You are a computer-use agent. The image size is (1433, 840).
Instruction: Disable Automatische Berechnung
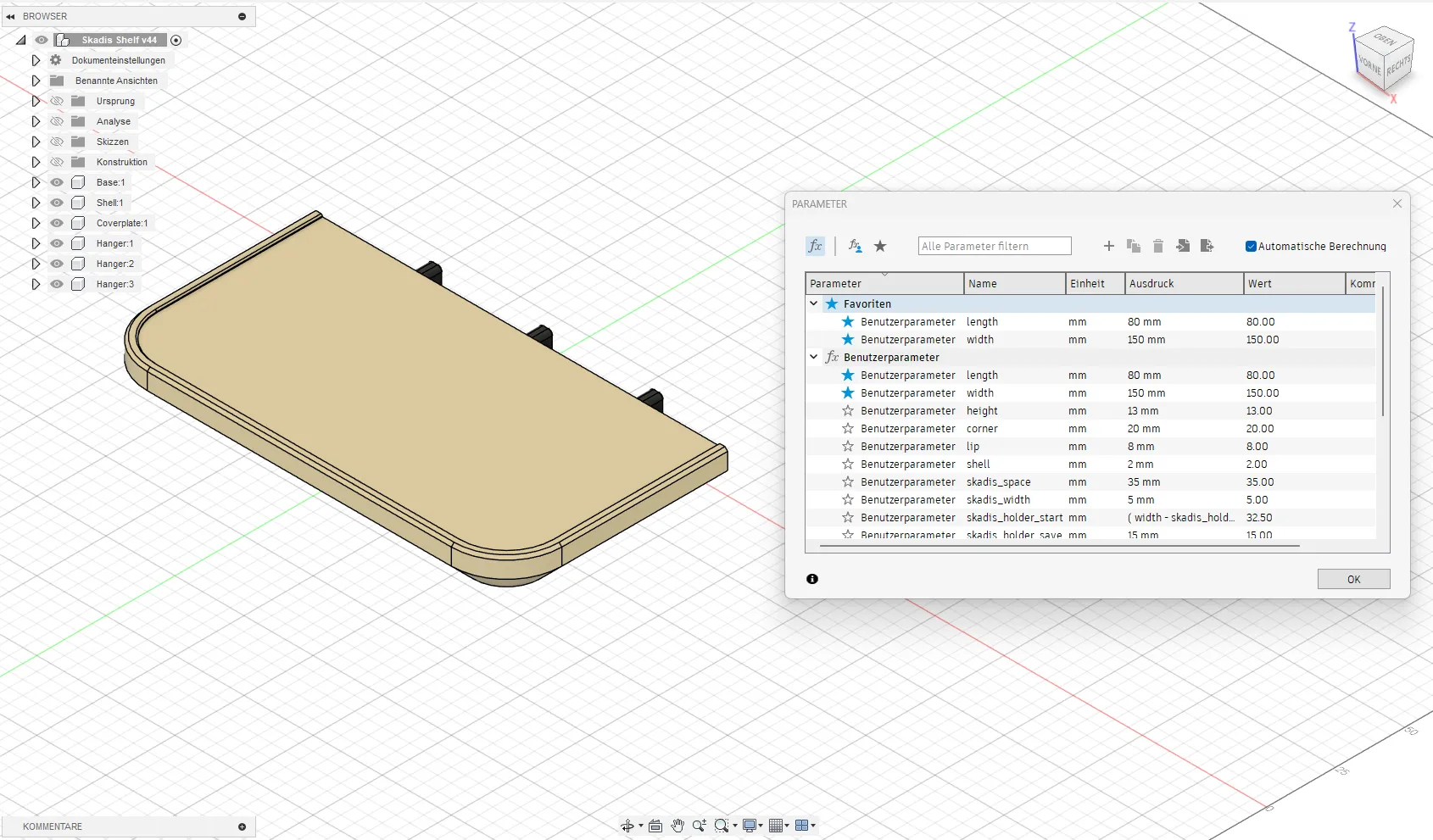coord(1251,246)
